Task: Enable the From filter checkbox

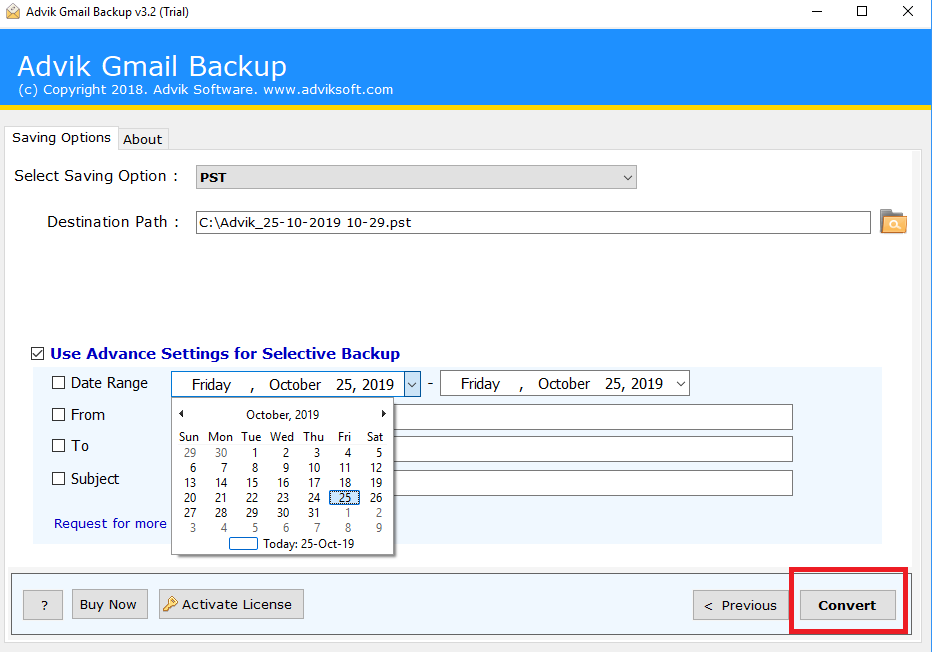Action: (58, 414)
